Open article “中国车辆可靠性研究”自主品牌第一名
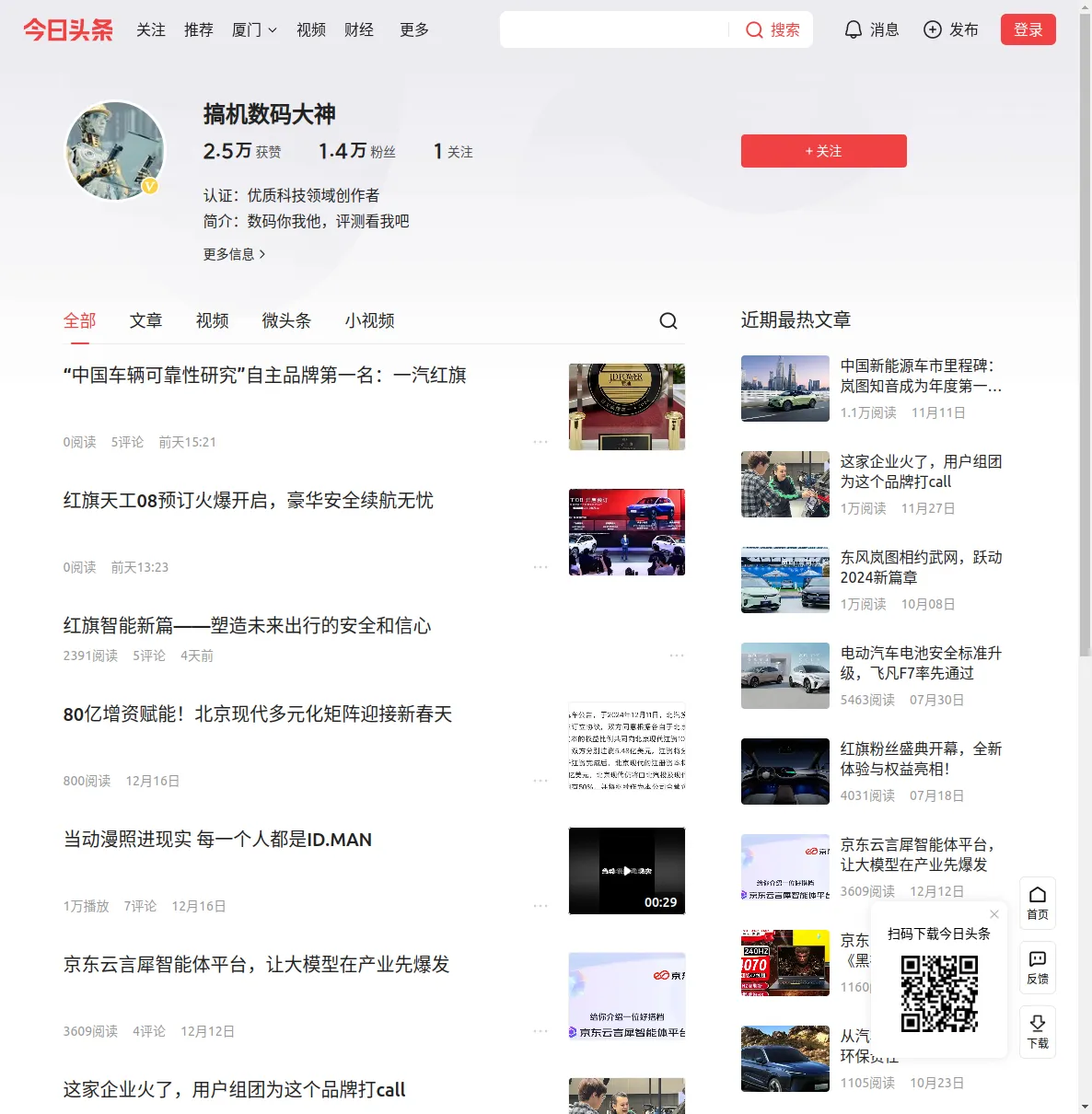This screenshot has height=1114, width=1092. click(x=265, y=376)
